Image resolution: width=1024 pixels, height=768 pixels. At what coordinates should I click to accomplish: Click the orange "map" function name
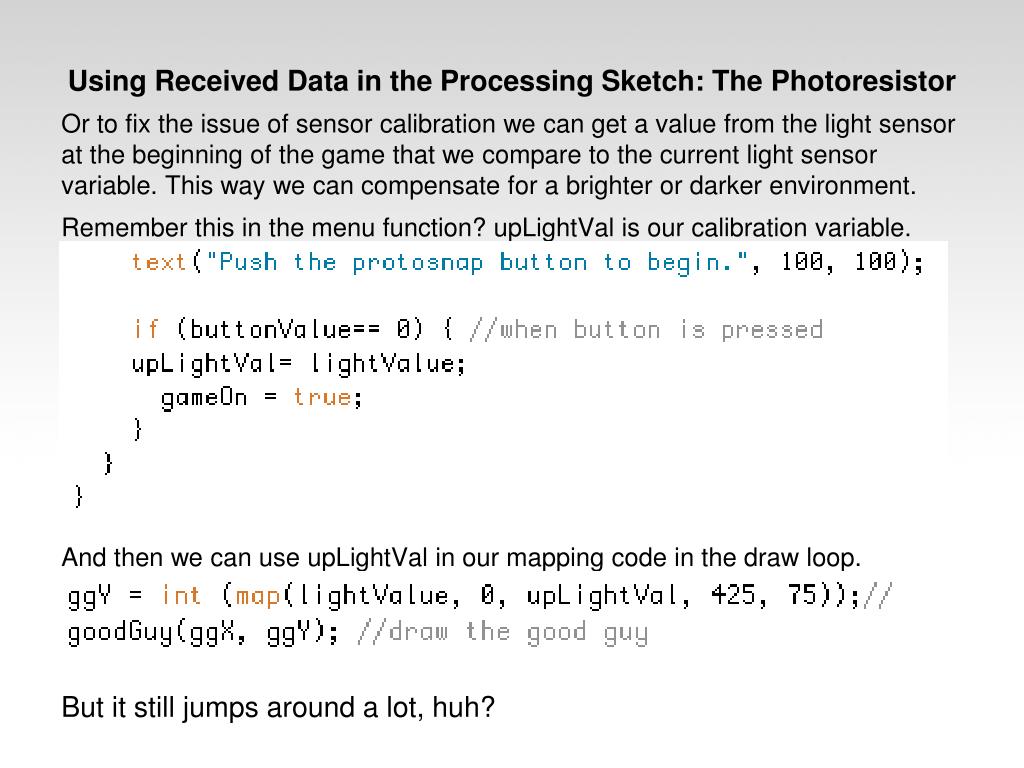click(257, 597)
